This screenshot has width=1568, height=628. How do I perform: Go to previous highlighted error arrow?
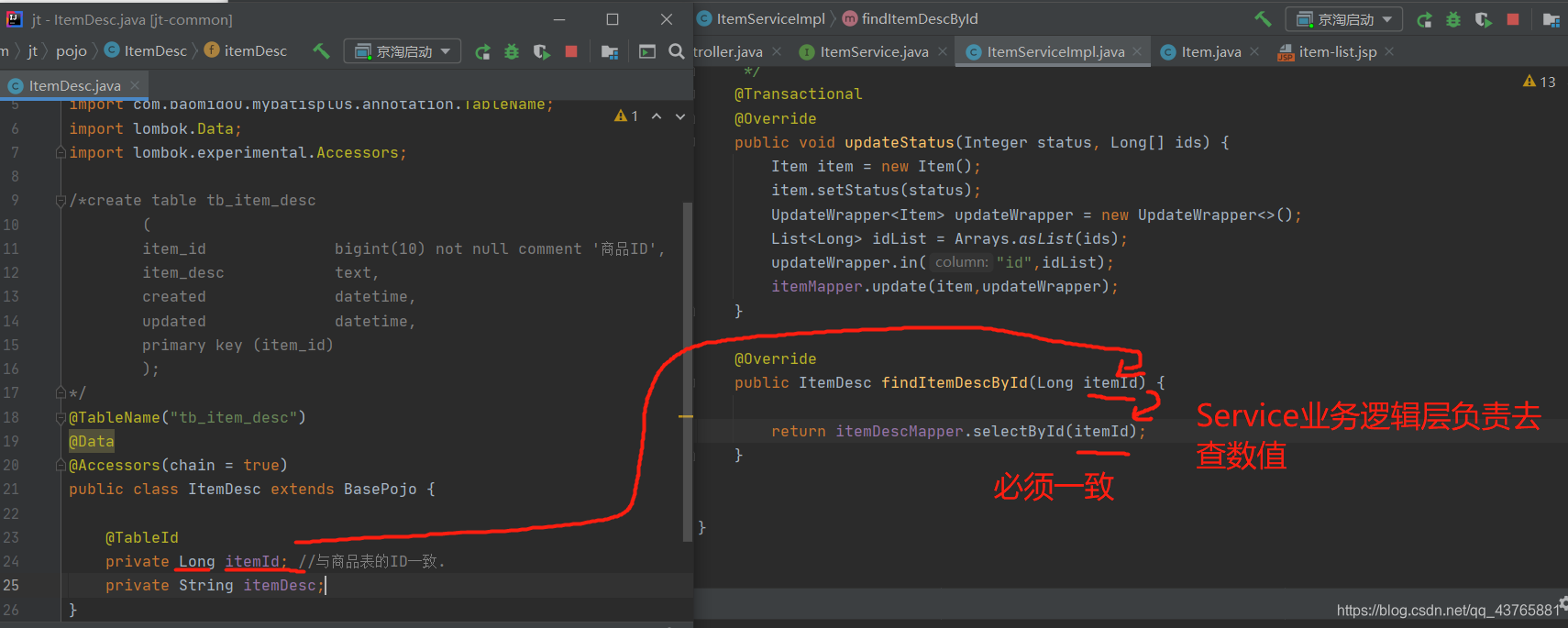click(x=657, y=116)
